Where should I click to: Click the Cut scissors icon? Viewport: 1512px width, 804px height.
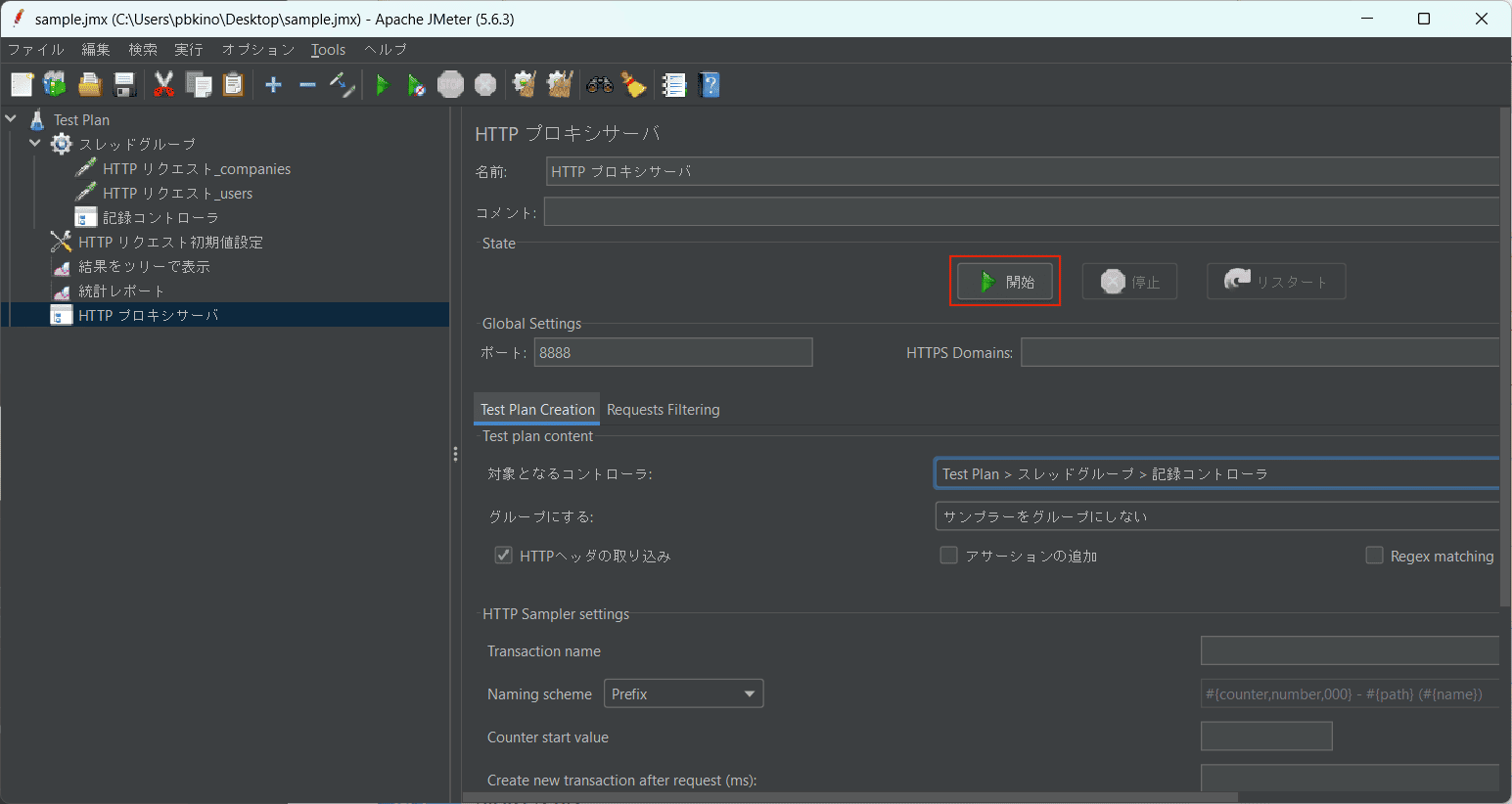(x=164, y=85)
